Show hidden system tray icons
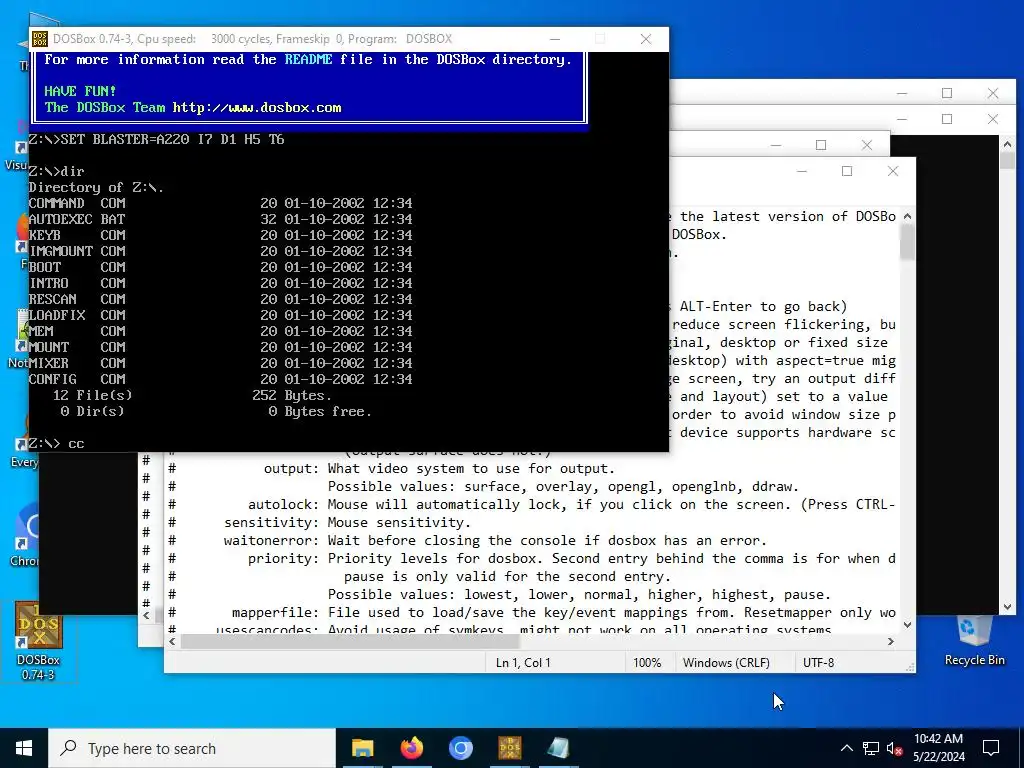1024x768 pixels. coord(846,748)
